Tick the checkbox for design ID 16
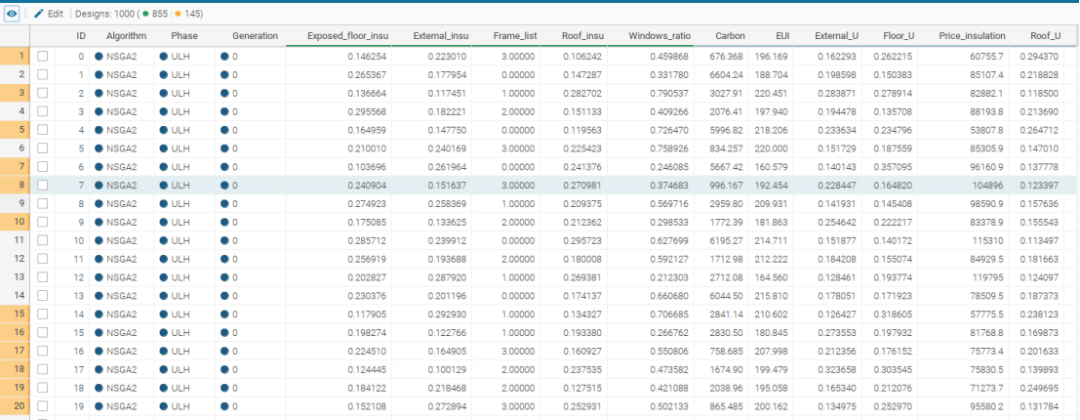The width and height of the screenshot is (1080, 420). (x=43, y=350)
